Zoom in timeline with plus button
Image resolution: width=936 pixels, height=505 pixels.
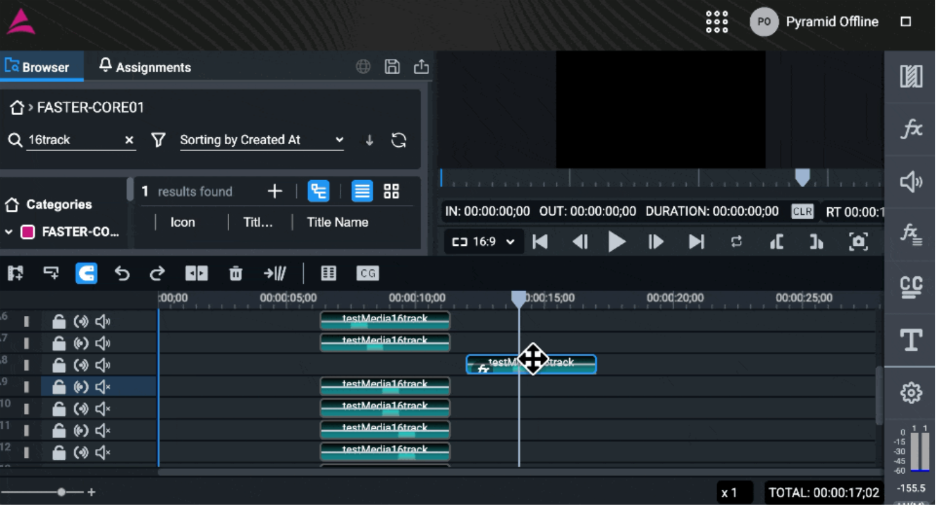coord(91,492)
